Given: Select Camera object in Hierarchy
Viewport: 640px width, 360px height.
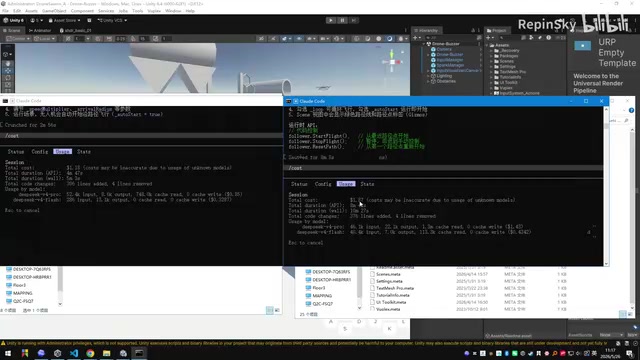Looking at the screenshot, I should coord(444,49).
